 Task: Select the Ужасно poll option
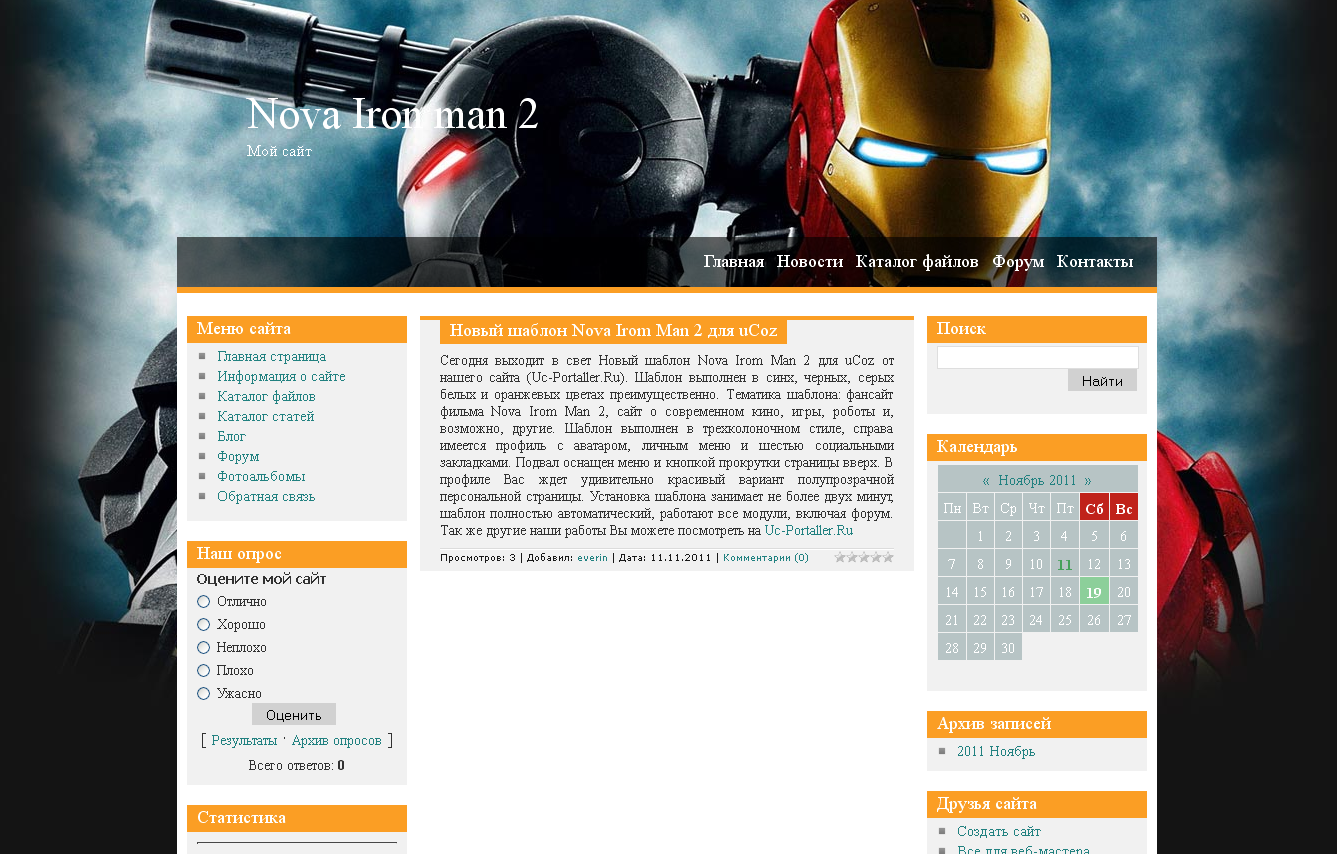(204, 694)
